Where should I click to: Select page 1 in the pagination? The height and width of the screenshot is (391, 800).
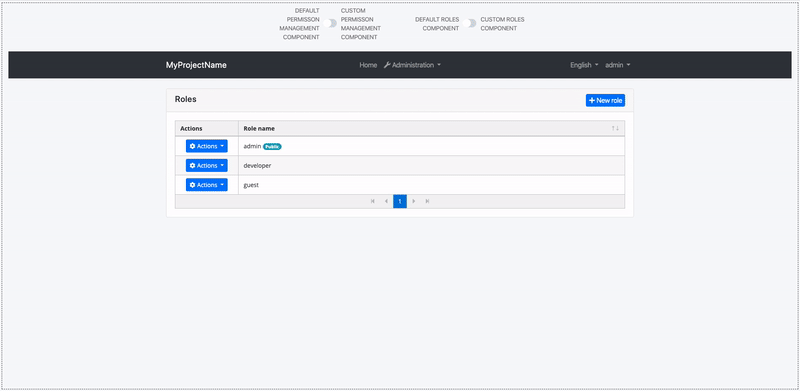click(x=400, y=201)
